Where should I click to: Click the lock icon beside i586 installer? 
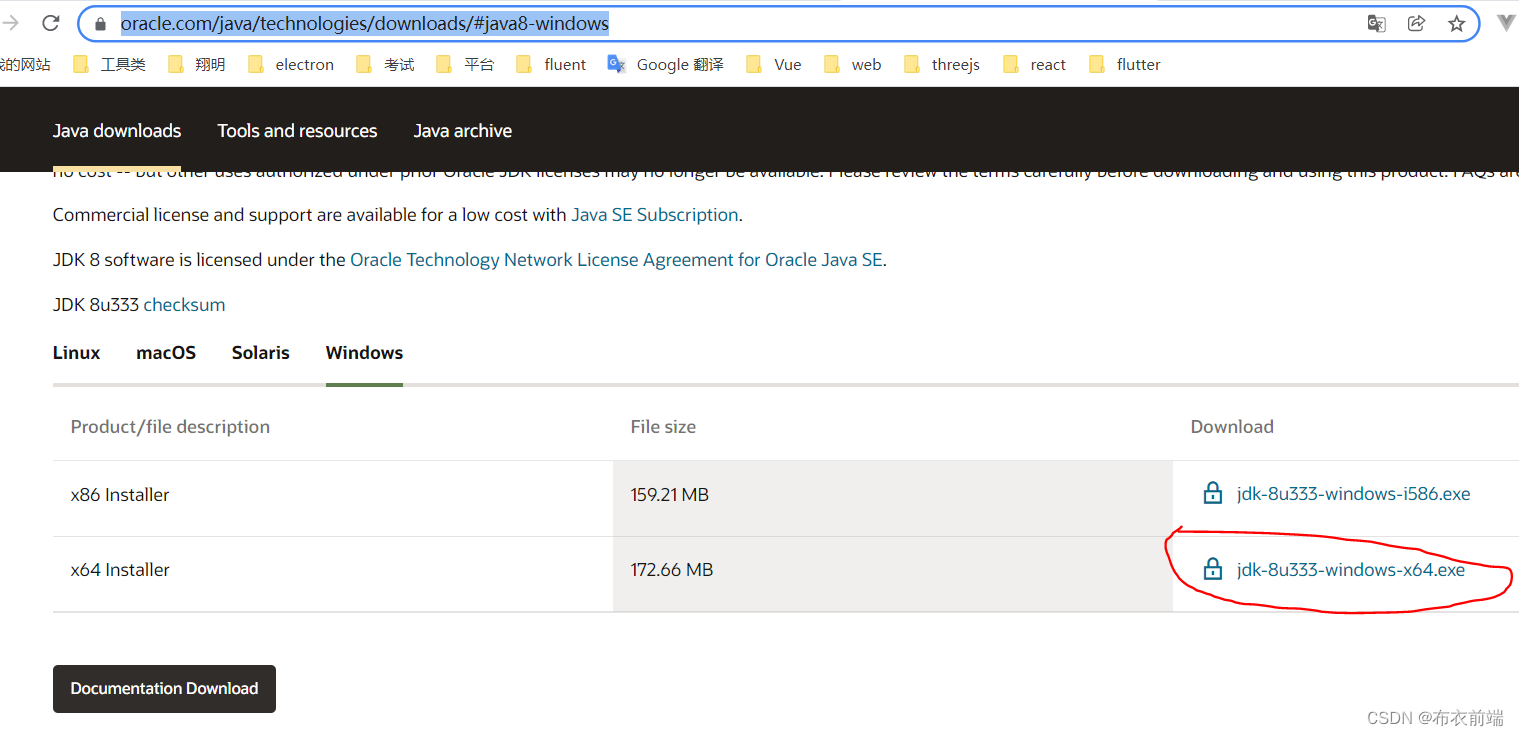pos(1212,493)
